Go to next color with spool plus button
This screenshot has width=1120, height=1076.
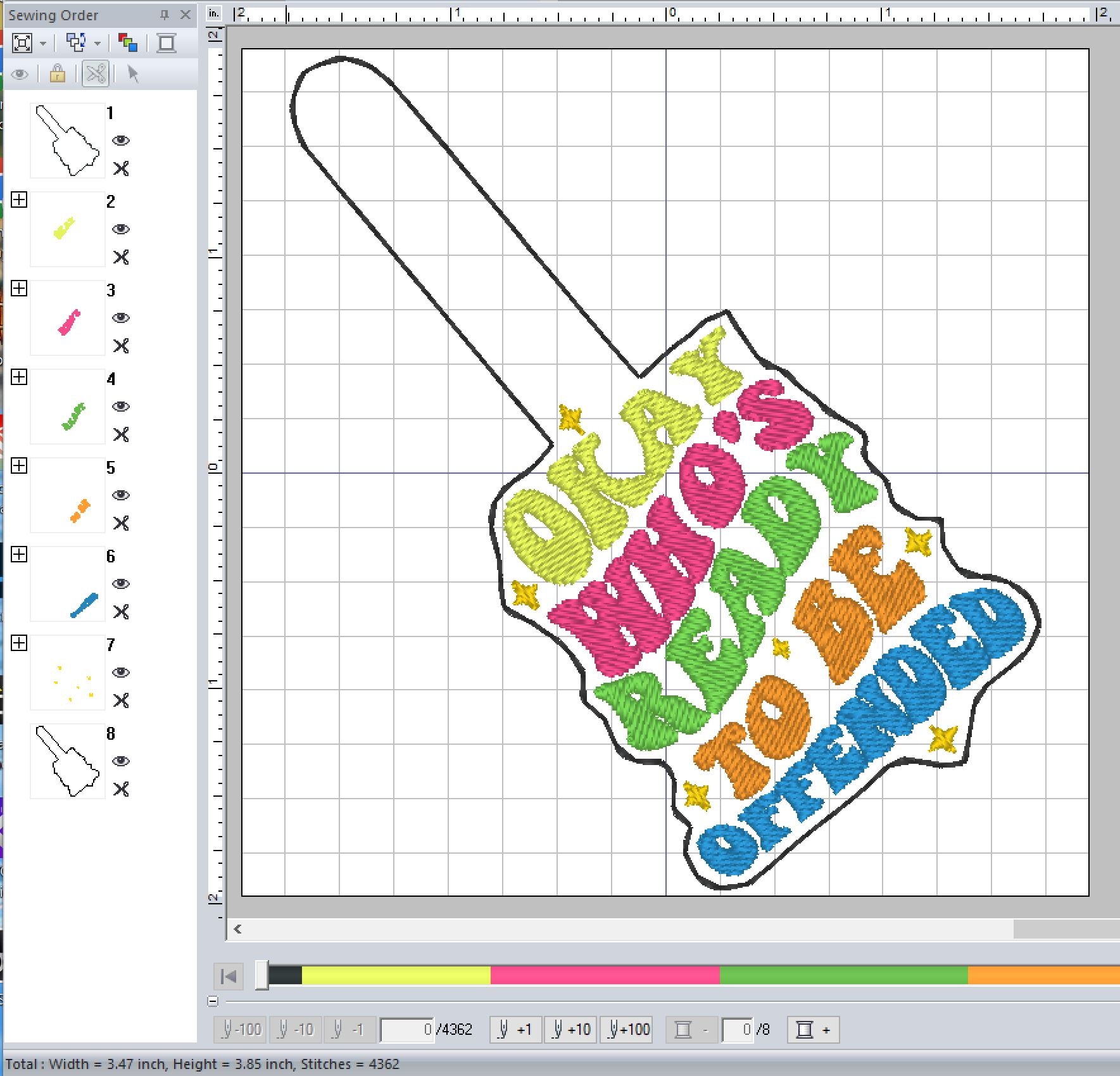coord(813,1030)
